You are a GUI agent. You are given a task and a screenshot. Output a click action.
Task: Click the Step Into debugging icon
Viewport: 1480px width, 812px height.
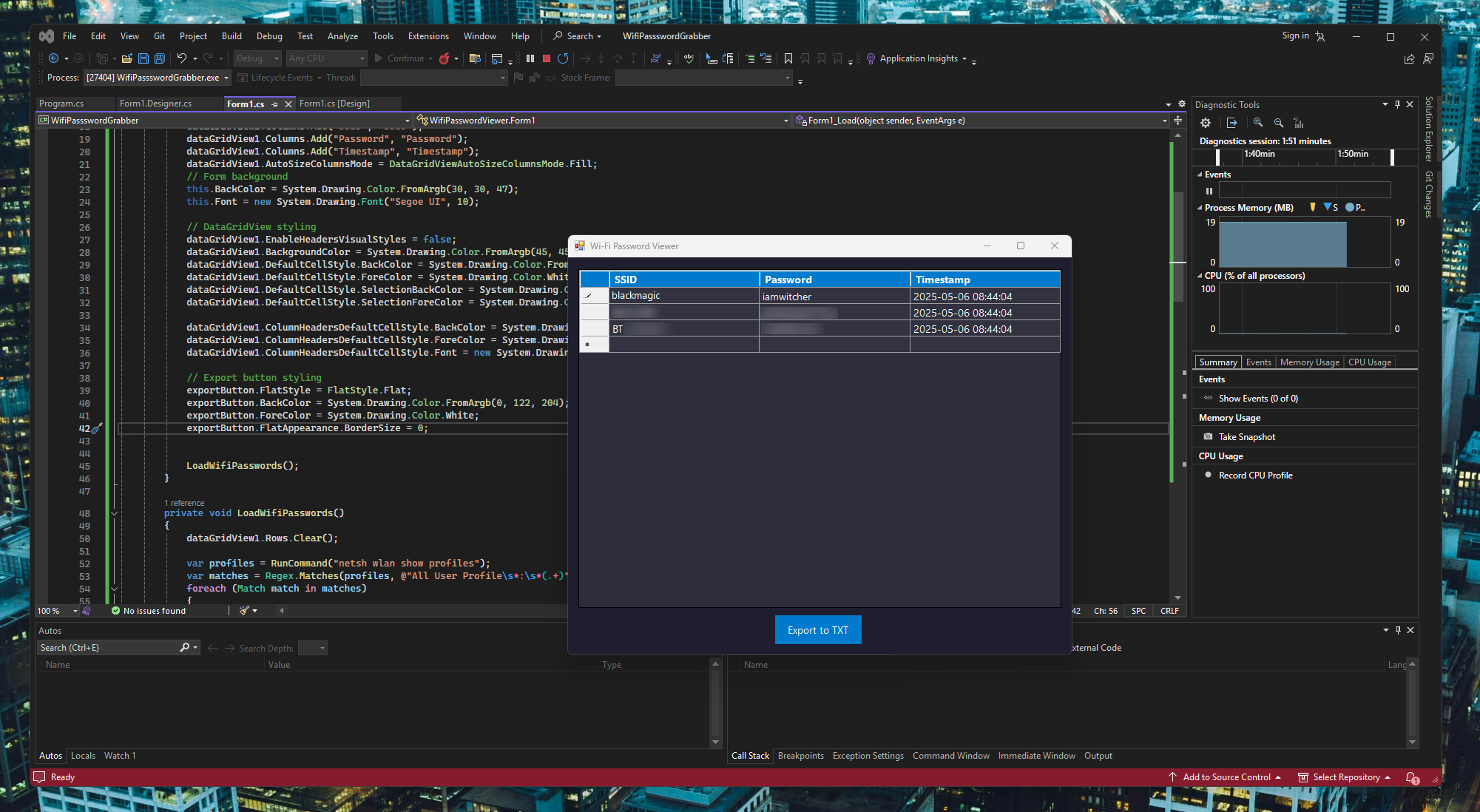[x=601, y=58]
